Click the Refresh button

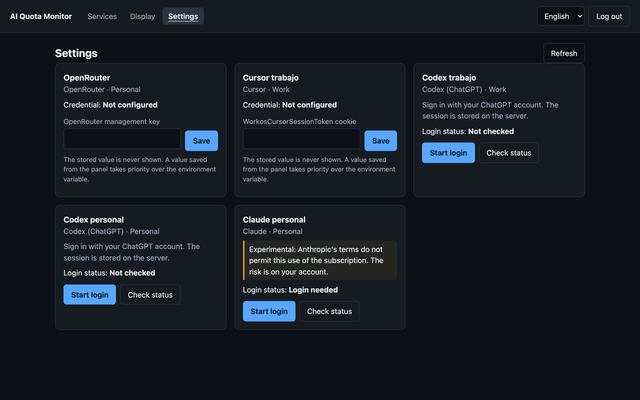click(x=564, y=53)
